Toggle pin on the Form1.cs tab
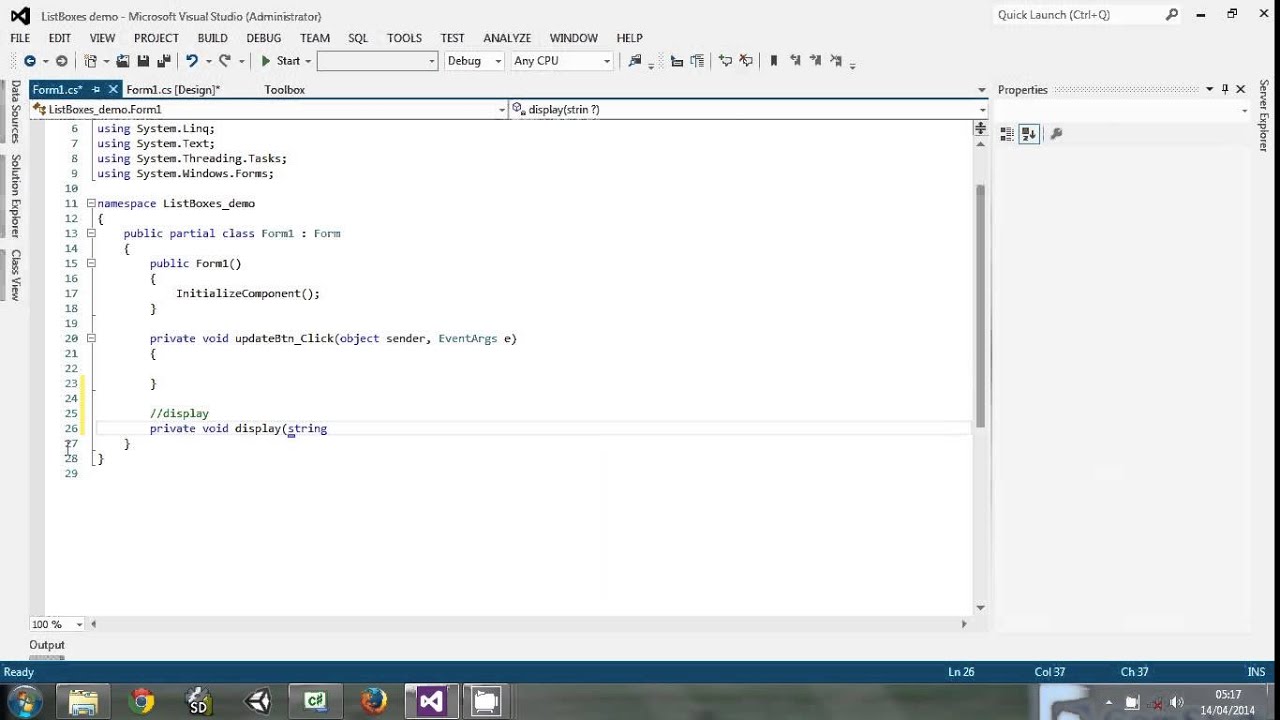This screenshot has width=1280, height=720. [96, 90]
